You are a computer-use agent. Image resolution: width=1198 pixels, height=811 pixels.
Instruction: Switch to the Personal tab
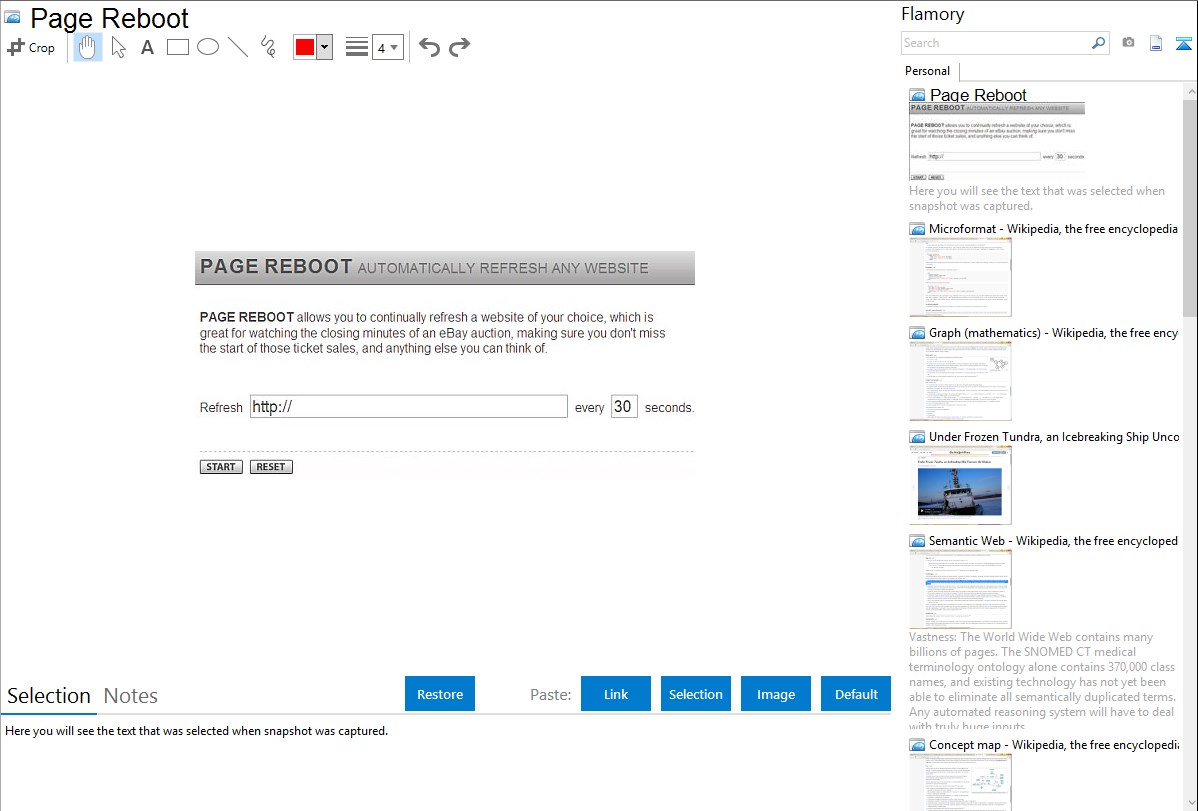coord(928,71)
